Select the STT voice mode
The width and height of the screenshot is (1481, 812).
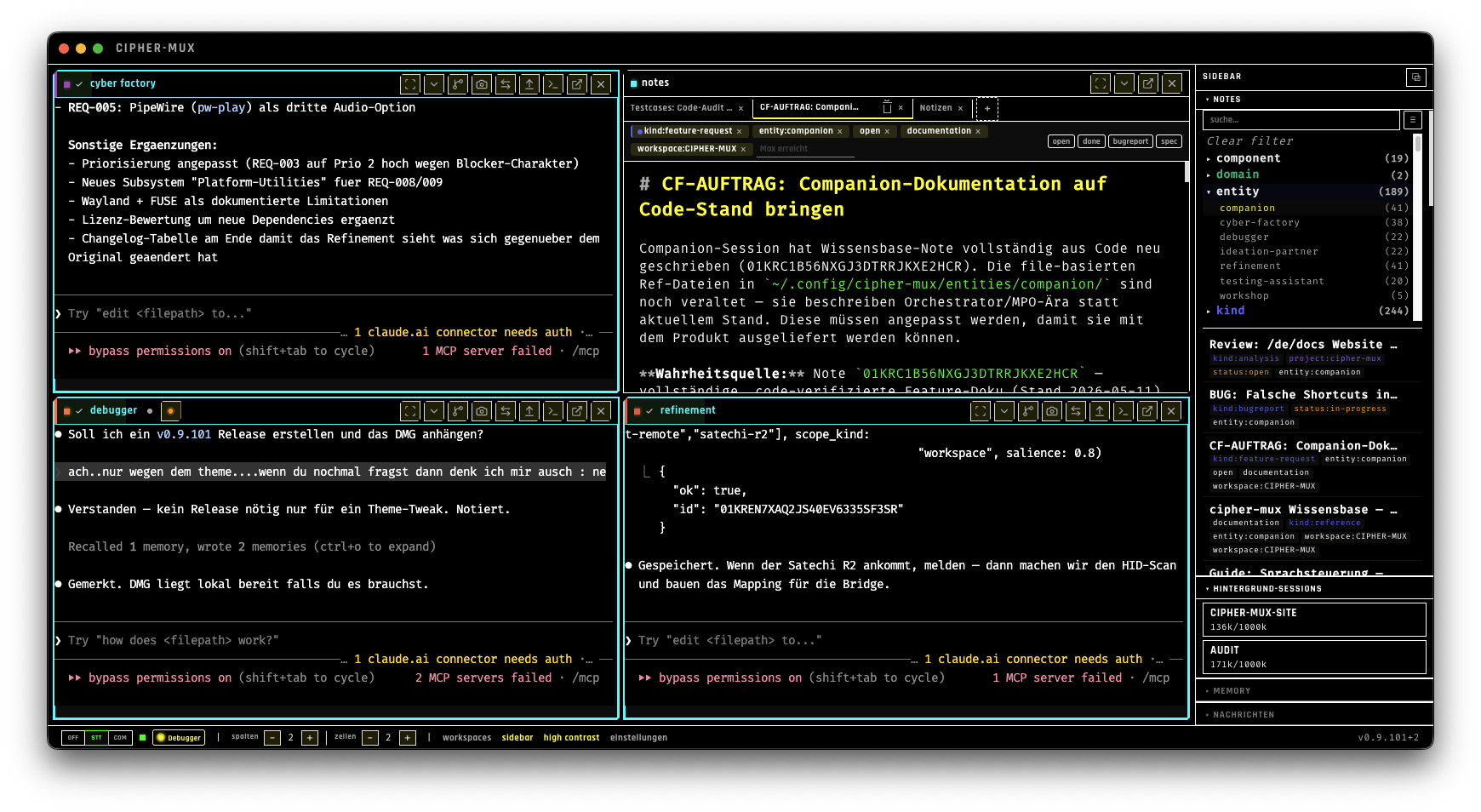pos(97,738)
